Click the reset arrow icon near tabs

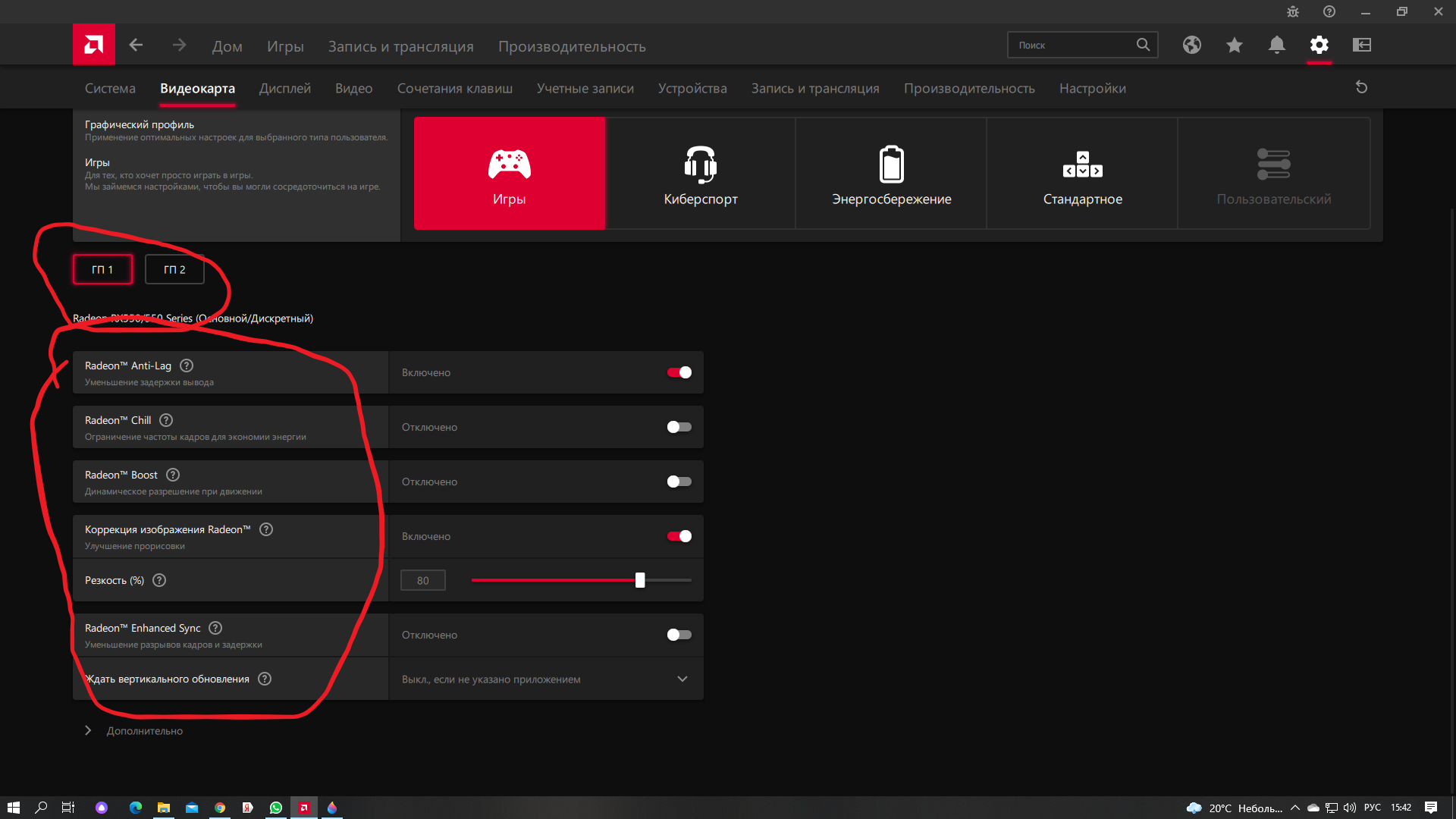tap(1361, 87)
